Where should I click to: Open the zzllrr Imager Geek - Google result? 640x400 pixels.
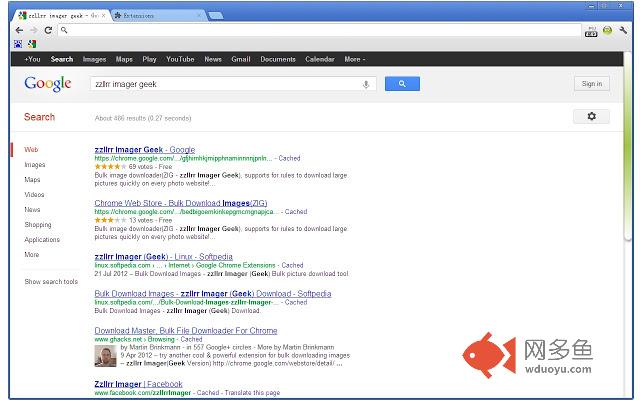click(x=144, y=150)
